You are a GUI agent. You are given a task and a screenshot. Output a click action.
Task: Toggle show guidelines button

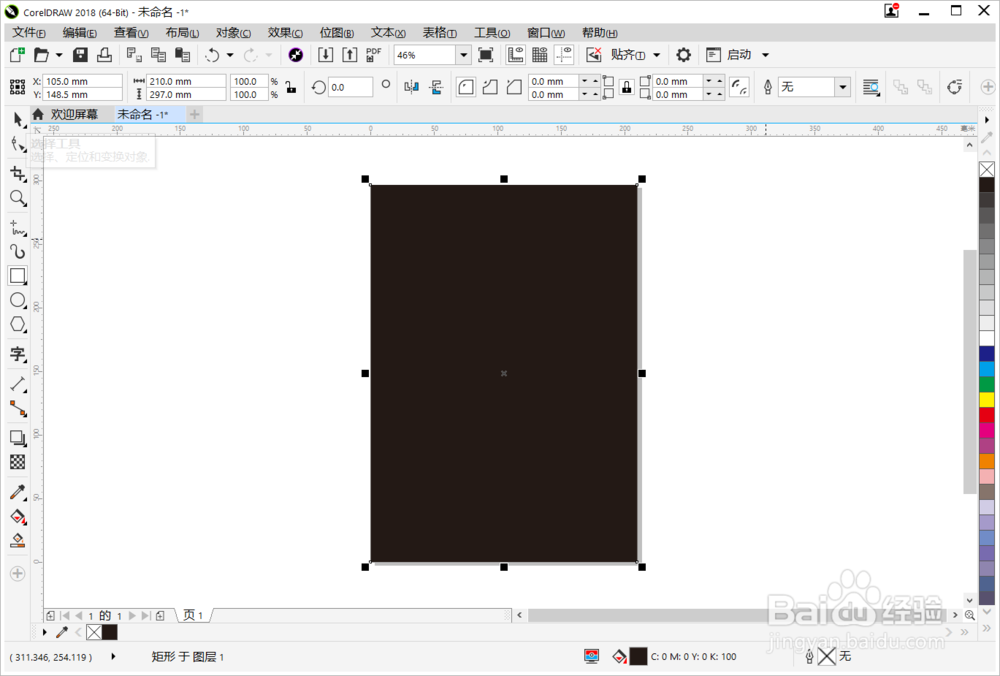click(x=564, y=55)
